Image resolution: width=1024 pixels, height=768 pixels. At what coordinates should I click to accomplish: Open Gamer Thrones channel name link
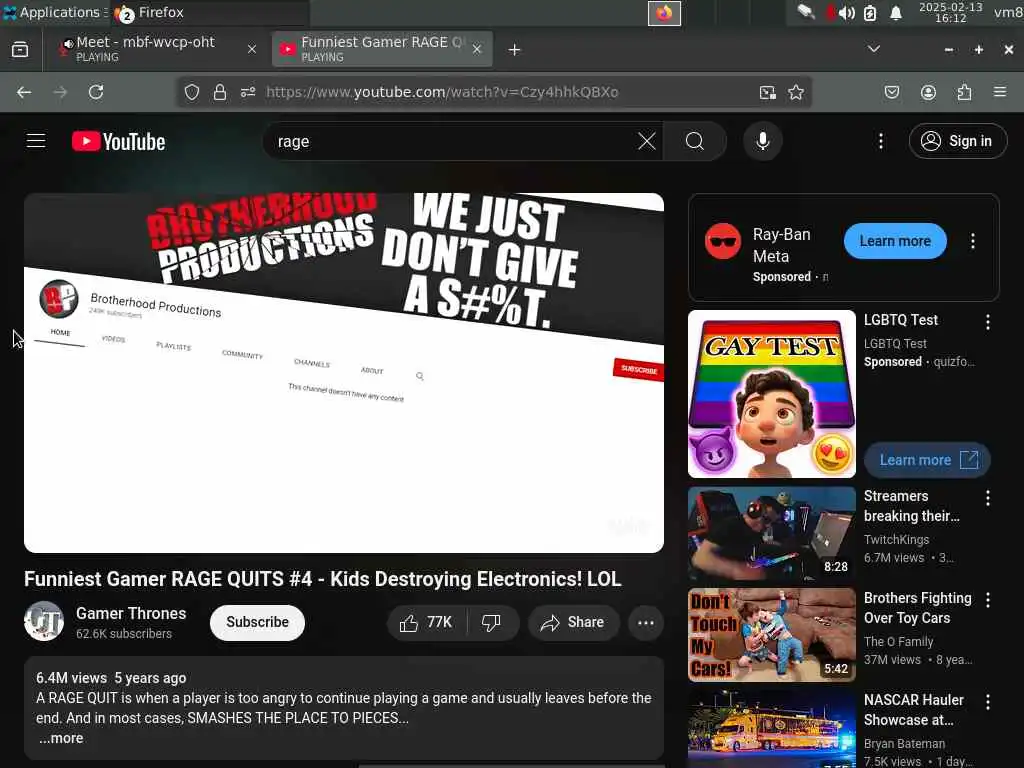[x=131, y=613]
